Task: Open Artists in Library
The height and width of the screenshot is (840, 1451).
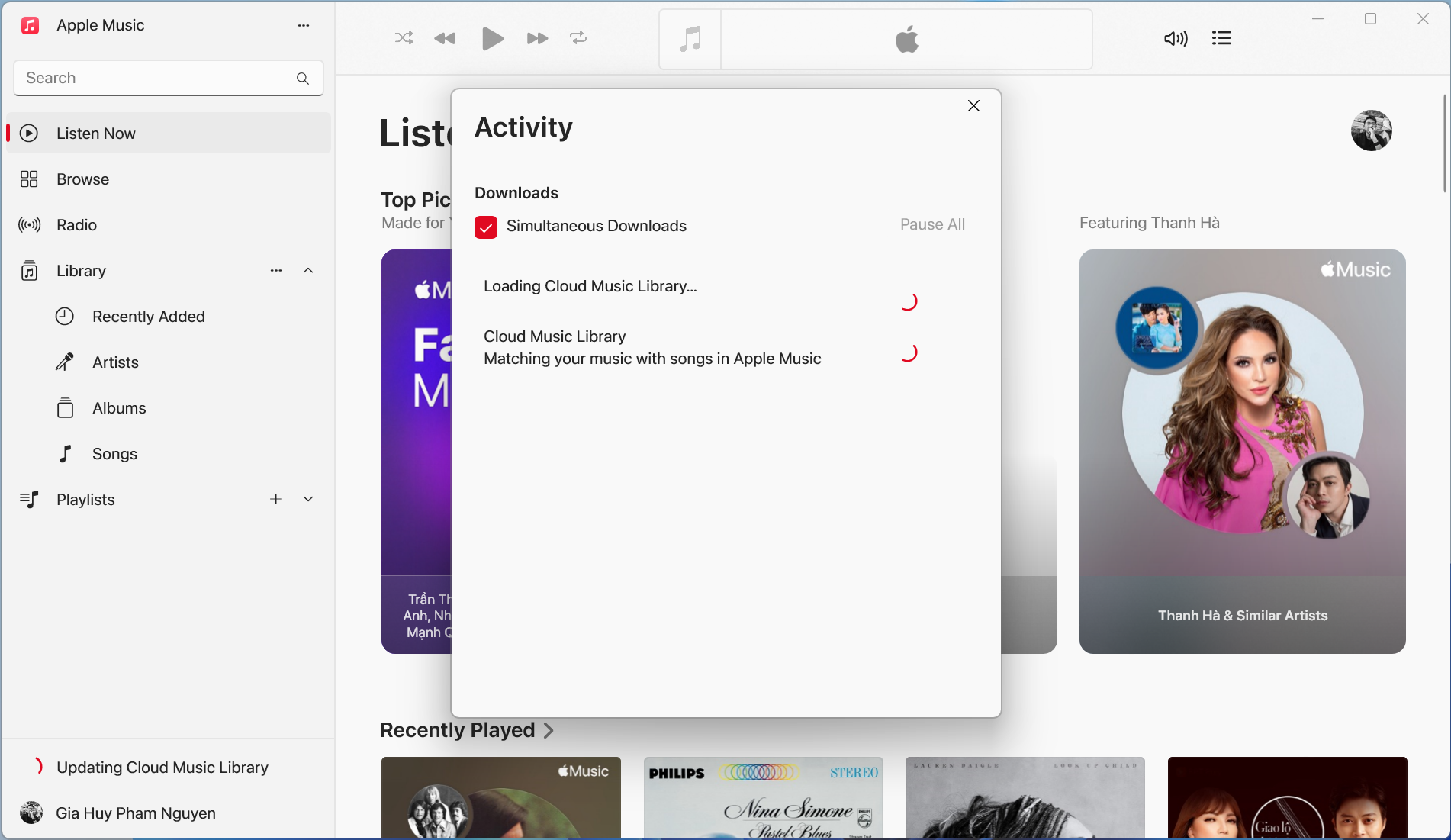Action: pos(169,362)
